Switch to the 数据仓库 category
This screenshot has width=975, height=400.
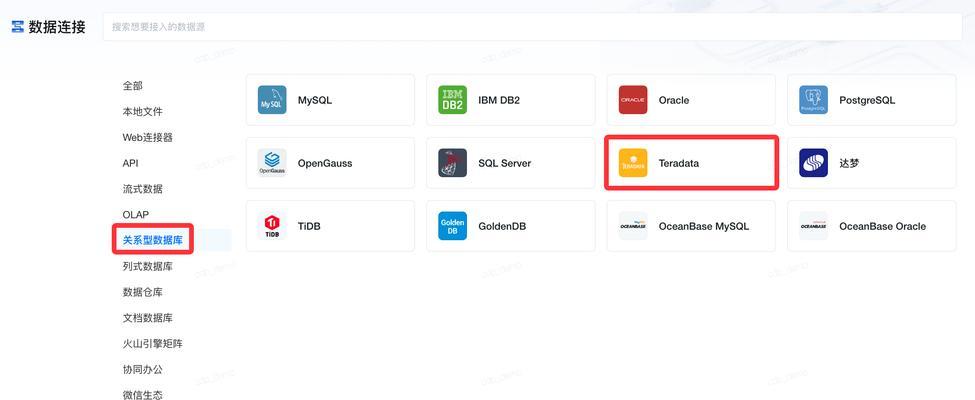tap(142, 292)
